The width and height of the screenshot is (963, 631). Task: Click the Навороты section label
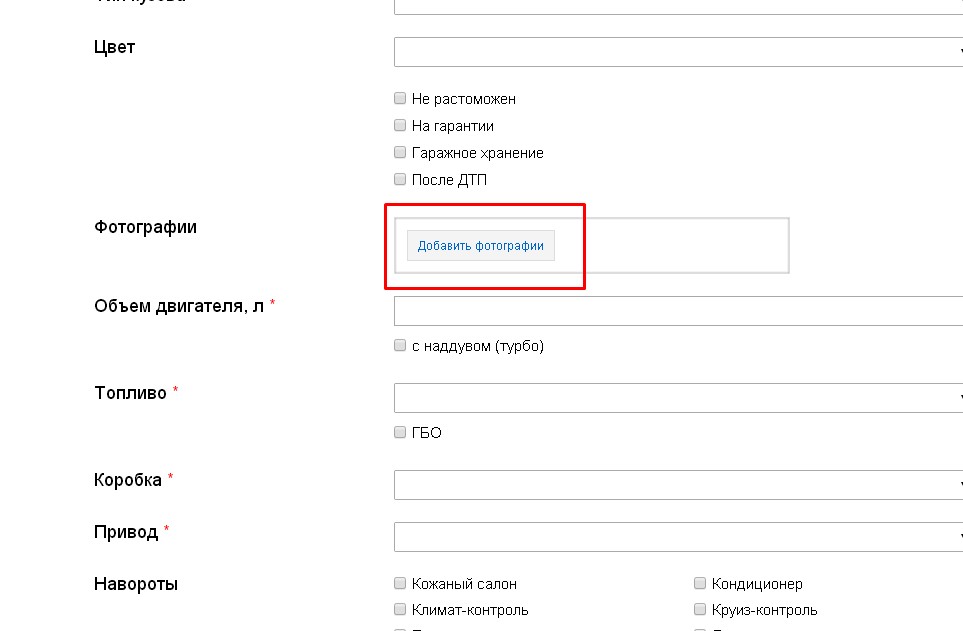[136, 584]
